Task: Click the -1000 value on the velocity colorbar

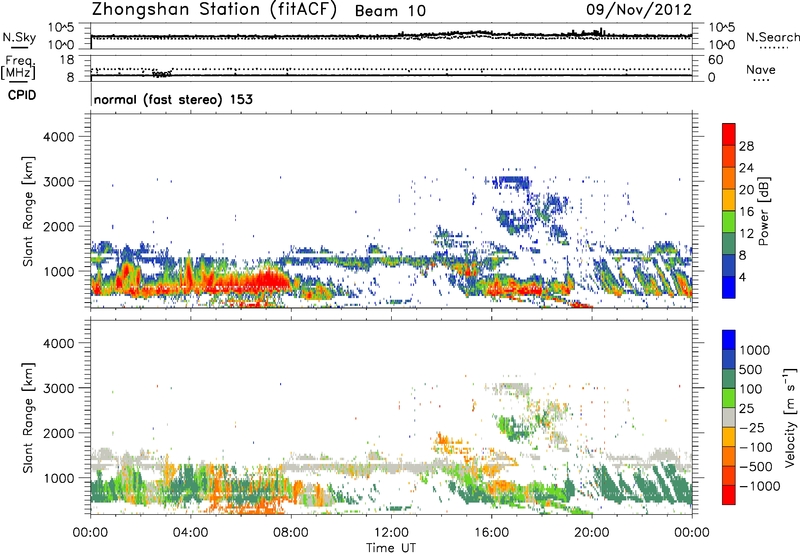Action: click(x=760, y=486)
